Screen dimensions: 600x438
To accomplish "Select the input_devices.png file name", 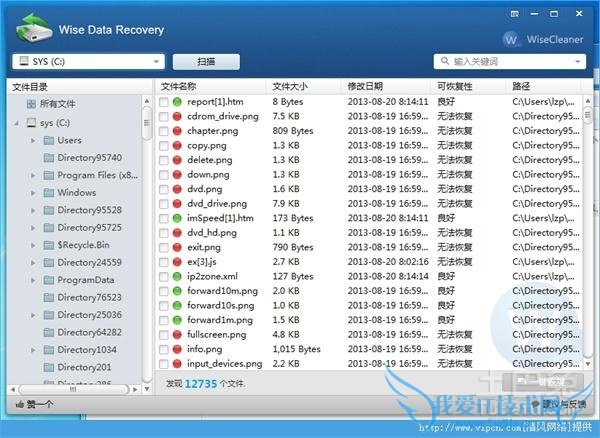I will pyautogui.click(x=225, y=364).
